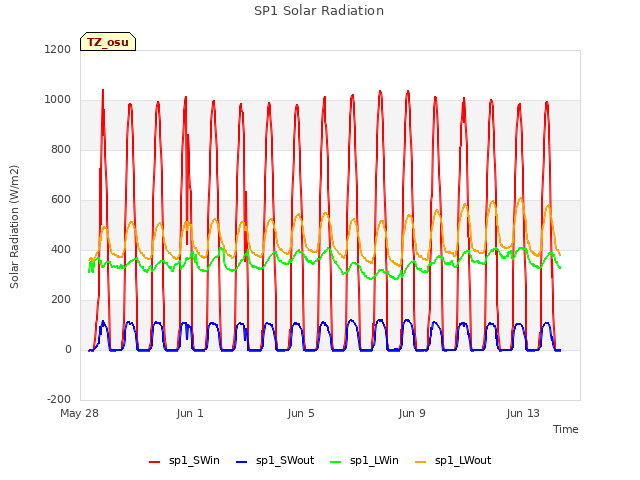
Task: Click the 1200 y-axis label
Action: [58, 50]
